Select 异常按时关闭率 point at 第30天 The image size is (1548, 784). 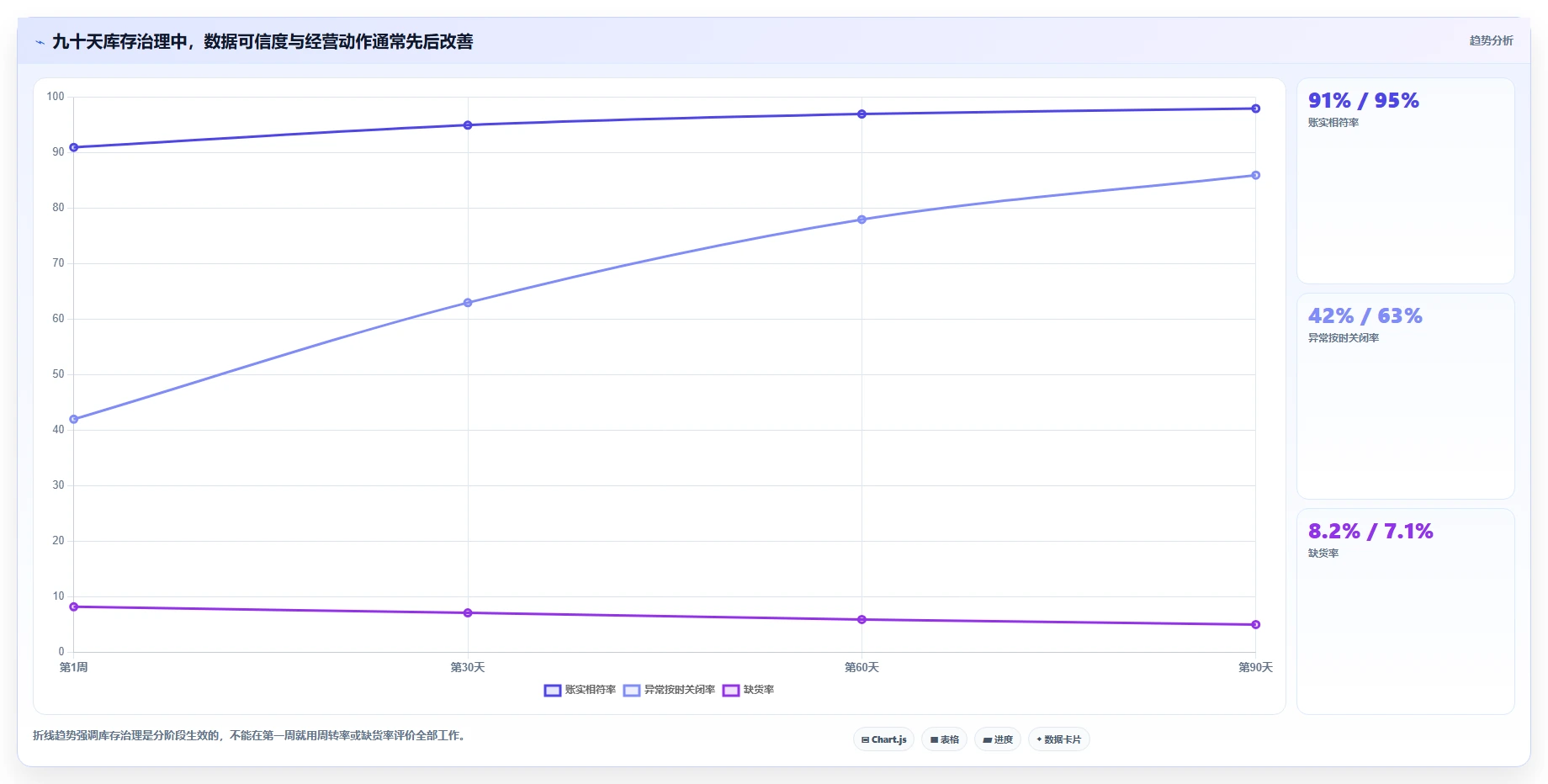point(468,303)
